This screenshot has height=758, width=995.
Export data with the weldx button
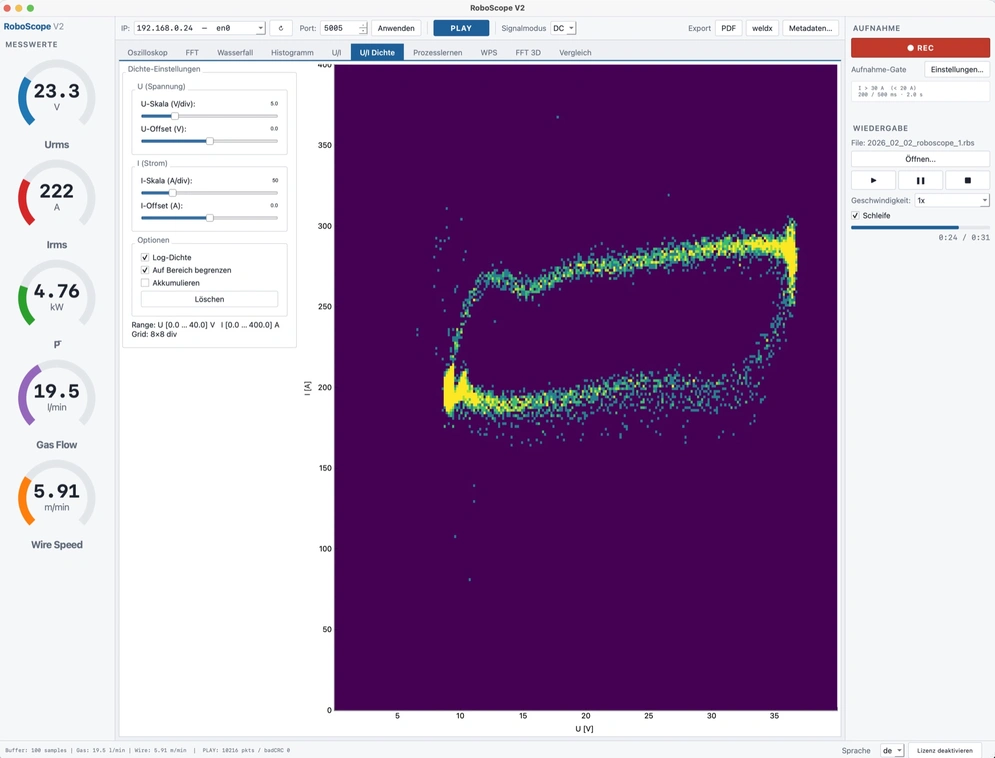pyautogui.click(x=762, y=28)
